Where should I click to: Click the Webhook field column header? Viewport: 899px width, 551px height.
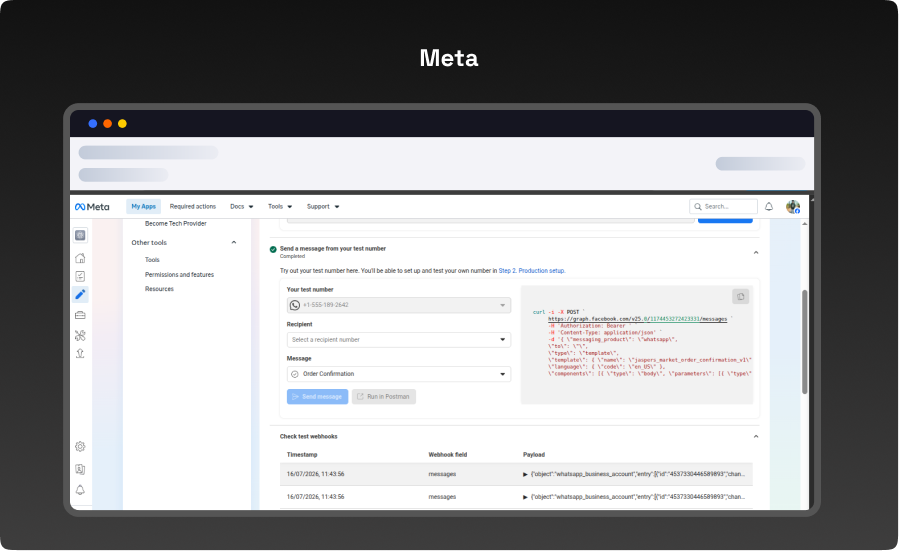click(x=447, y=455)
